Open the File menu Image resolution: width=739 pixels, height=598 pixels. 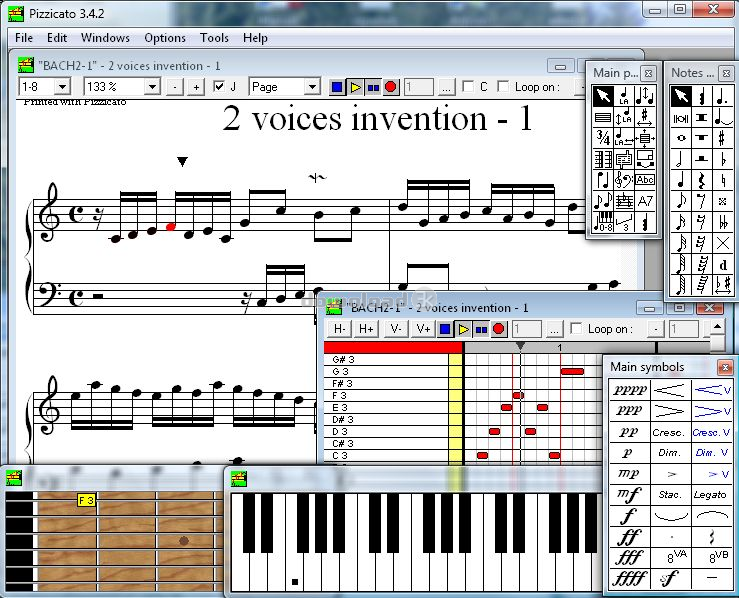tap(24, 38)
